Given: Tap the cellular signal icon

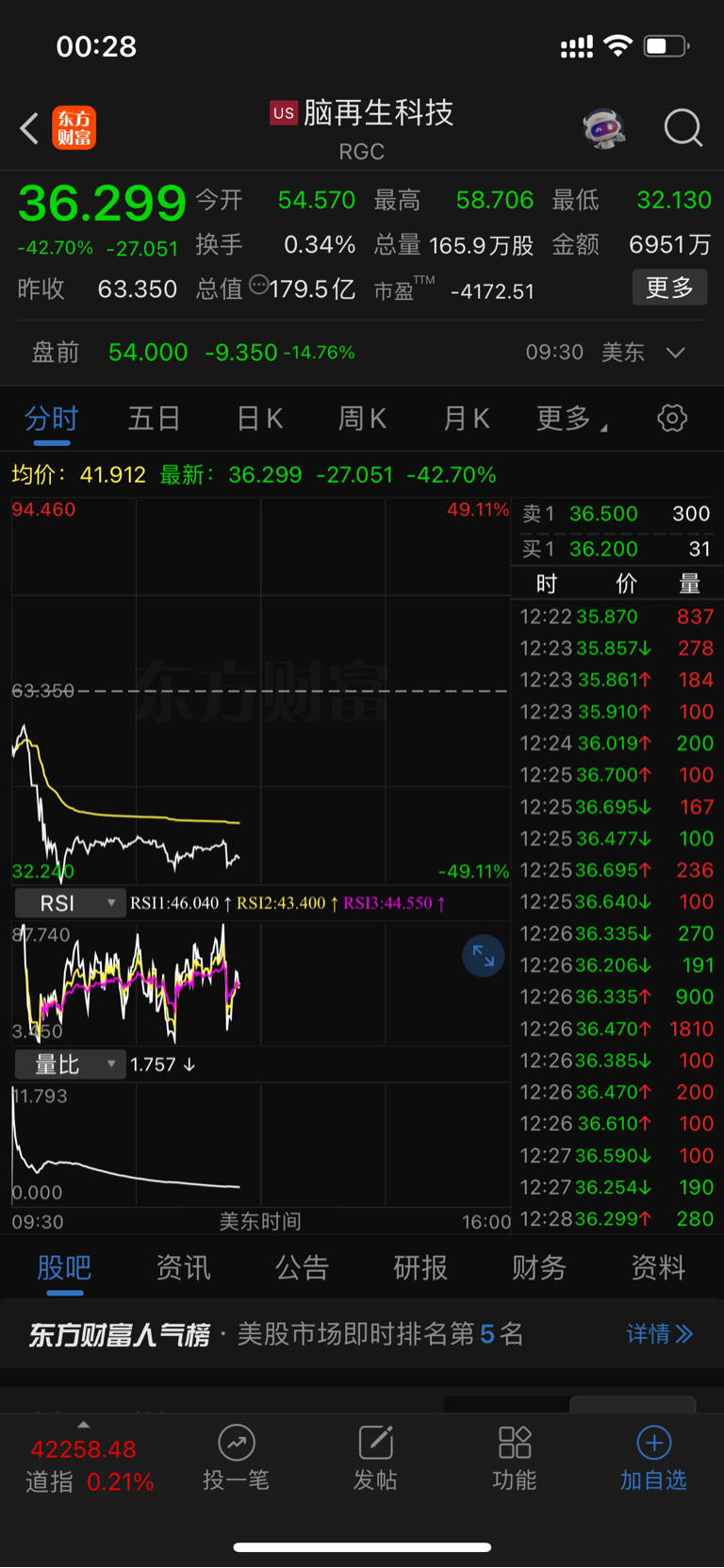Looking at the screenshot, I should [x=576, y=46].
